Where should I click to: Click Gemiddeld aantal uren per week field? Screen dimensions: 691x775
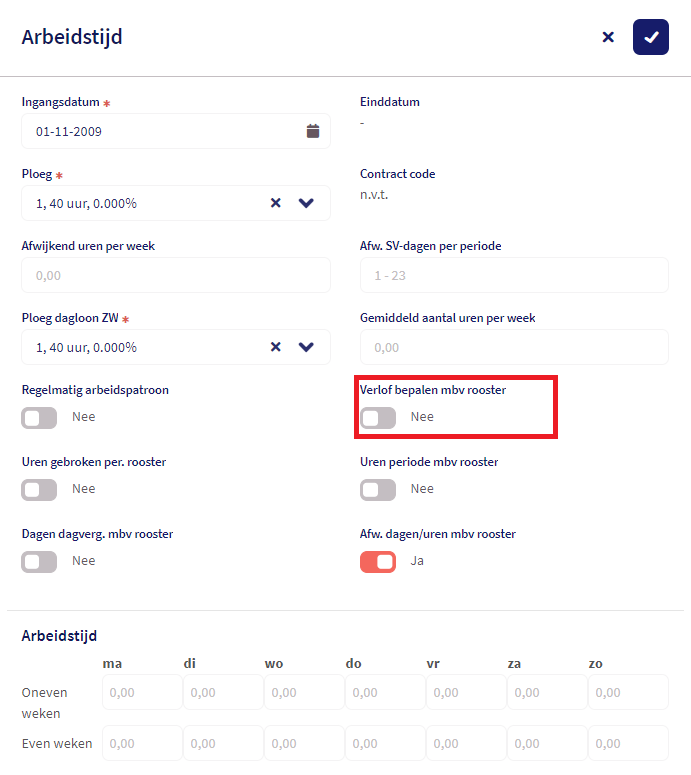pos(514,347)
